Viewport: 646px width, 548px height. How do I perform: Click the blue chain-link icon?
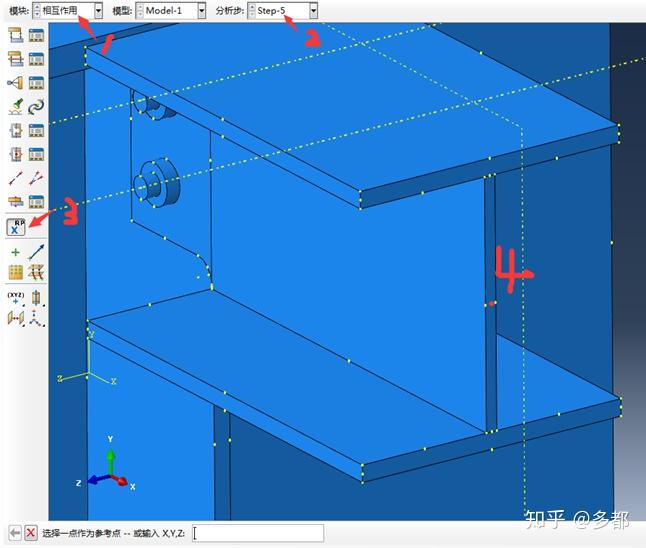[x=36, y=107]
